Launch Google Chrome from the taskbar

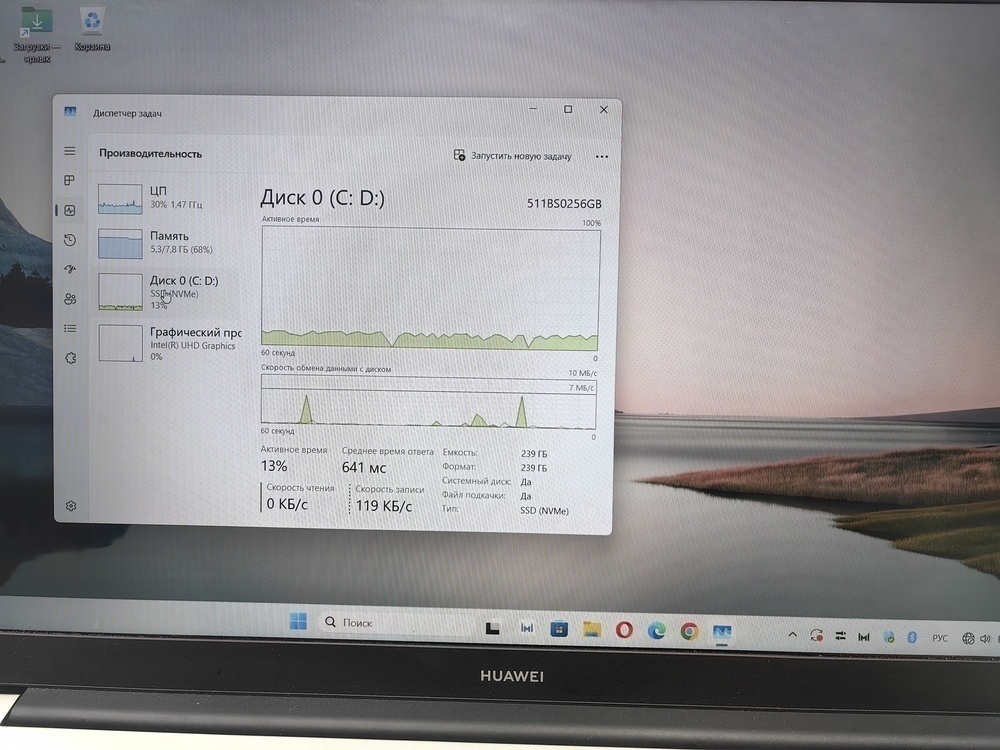point(689,632)
